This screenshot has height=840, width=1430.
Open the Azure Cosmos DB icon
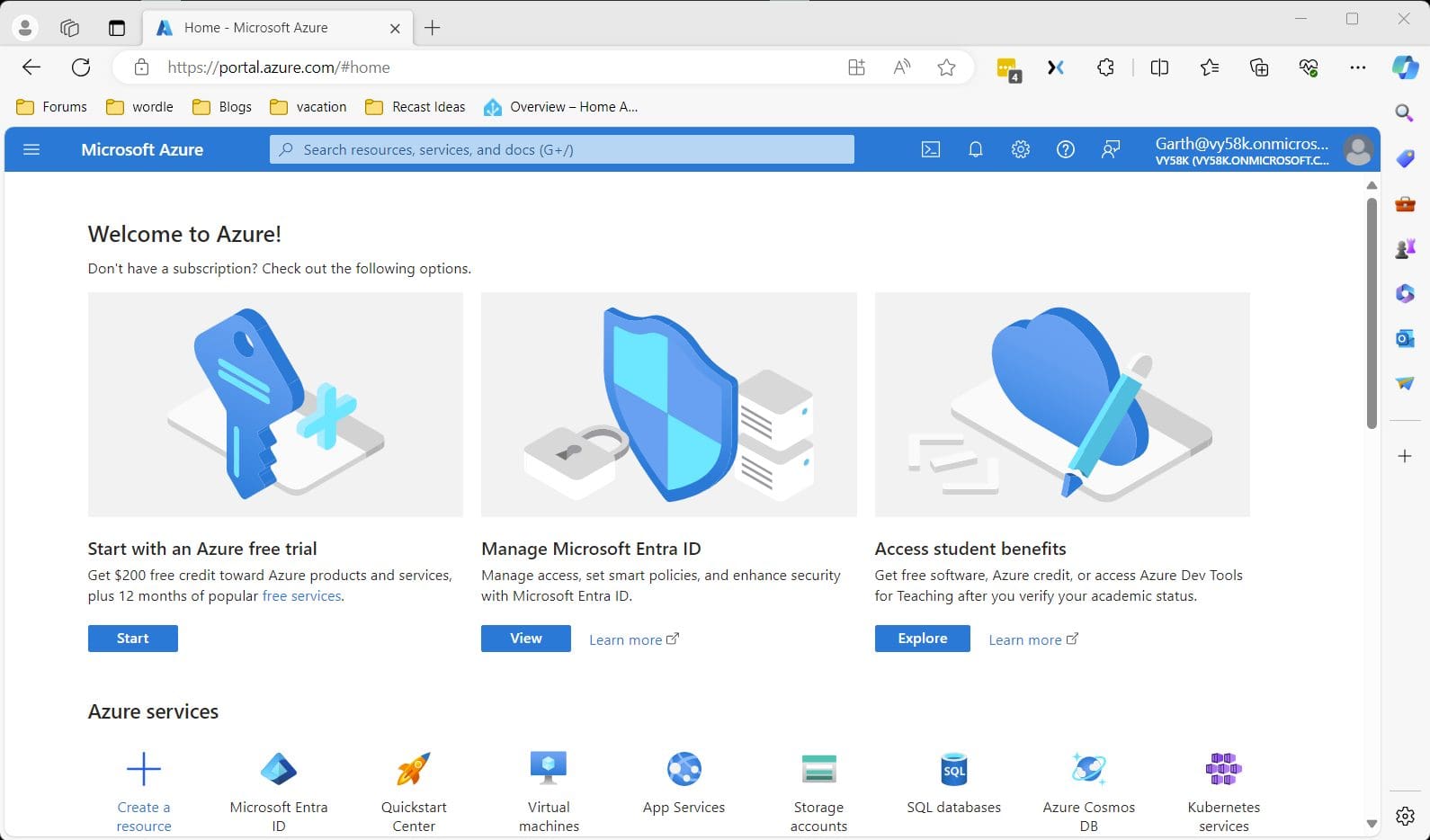(1089, 769)
